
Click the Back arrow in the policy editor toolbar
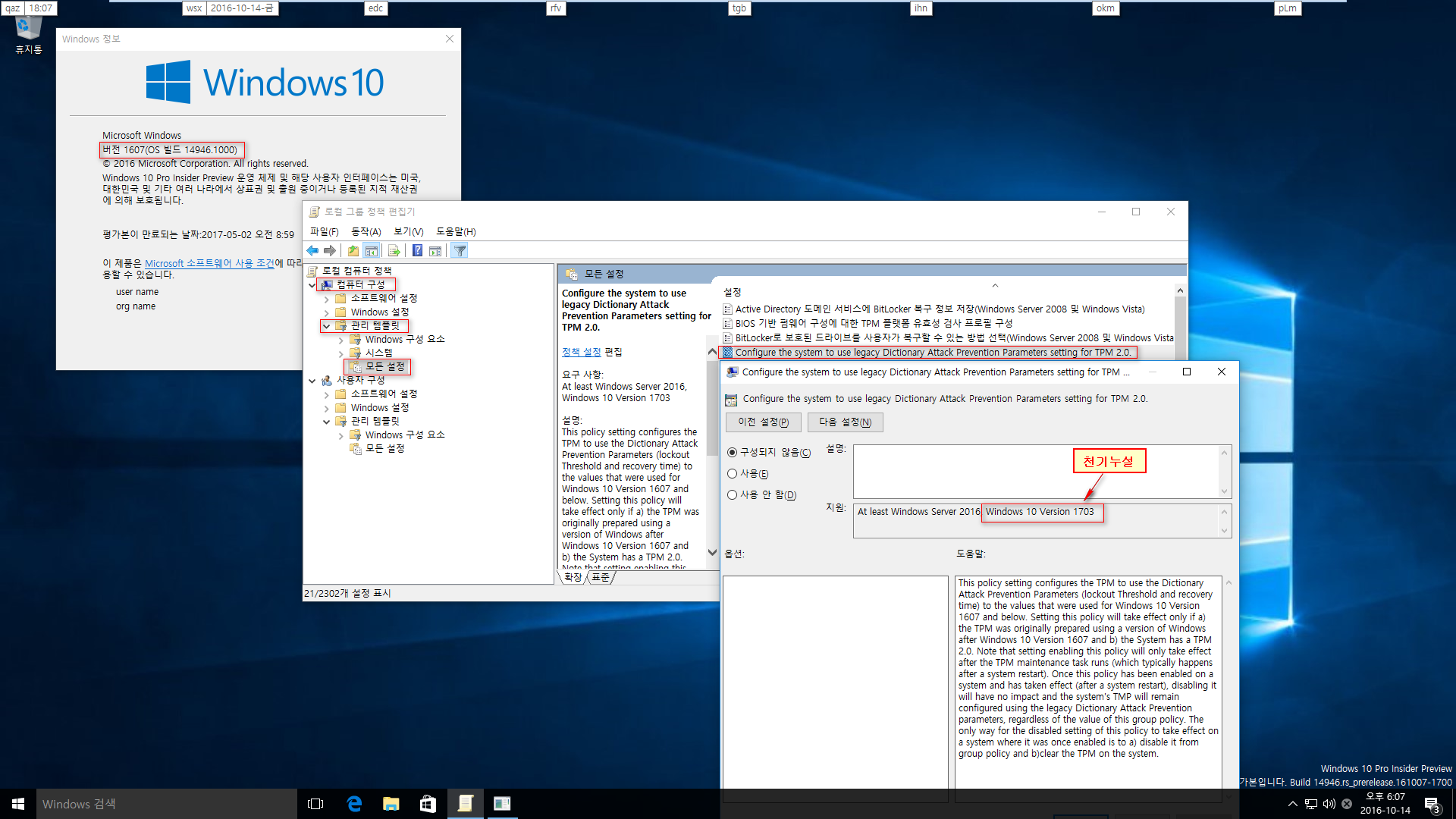(x=312, y=251)
